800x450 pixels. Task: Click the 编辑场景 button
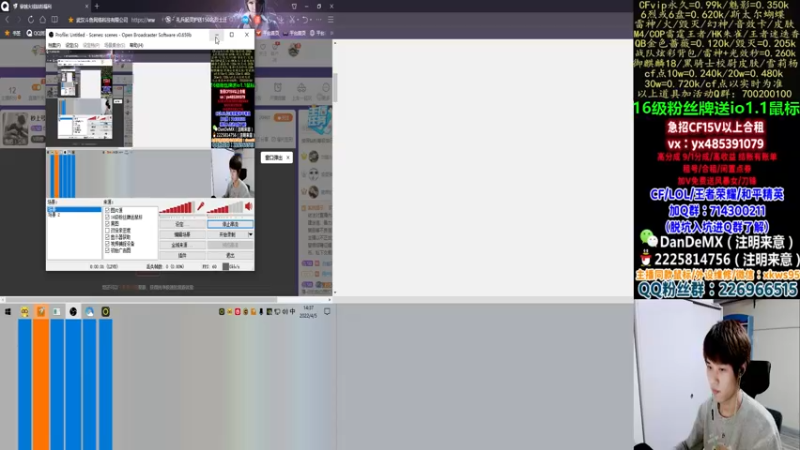click(x=183, y=235)
